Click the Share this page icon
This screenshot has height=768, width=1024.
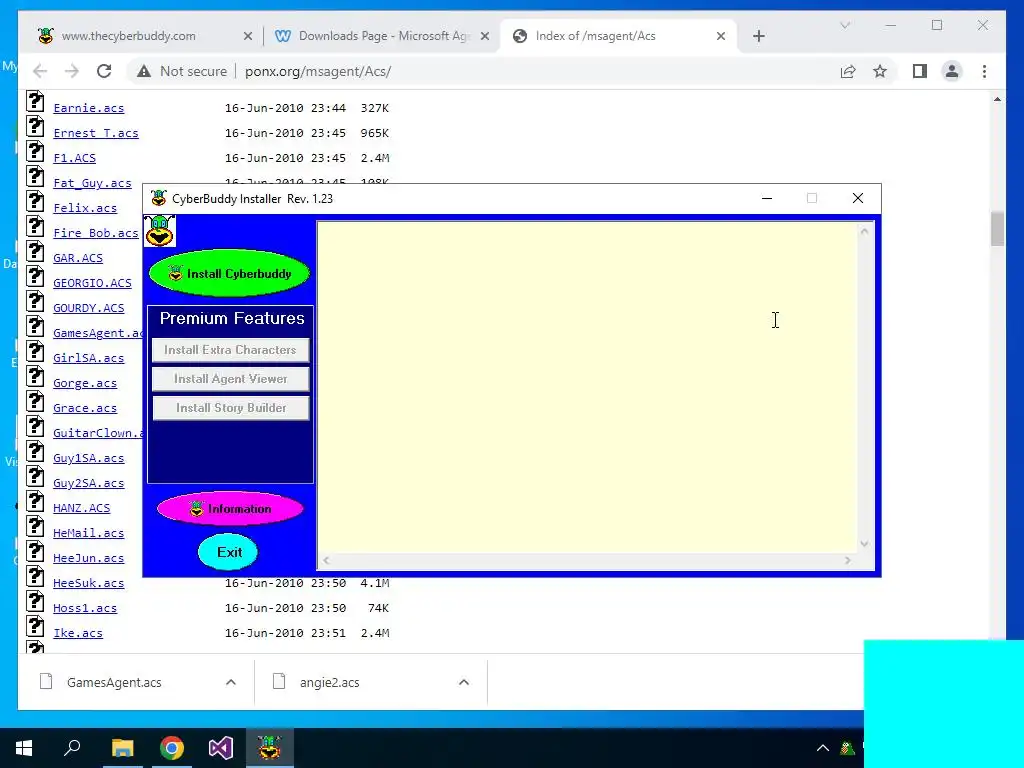point(848,71)
